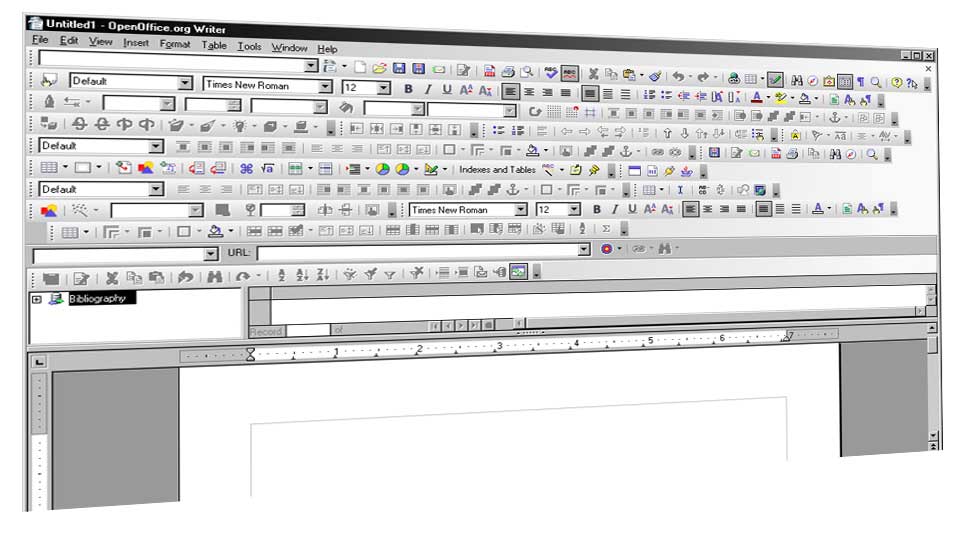Open the File menu

(40, 39)
